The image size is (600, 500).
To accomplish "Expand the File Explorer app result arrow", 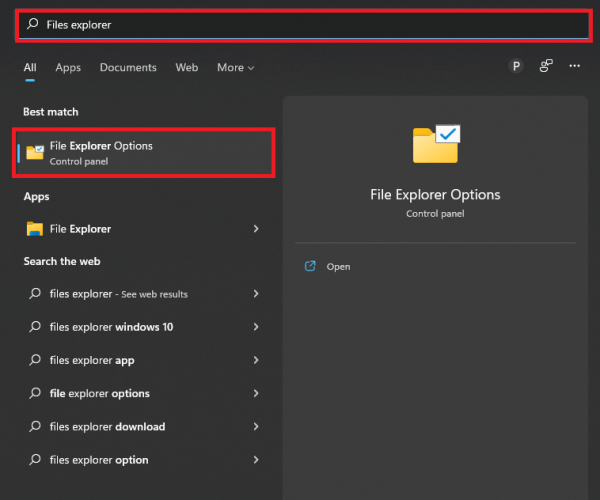I will tap(256, 229).
